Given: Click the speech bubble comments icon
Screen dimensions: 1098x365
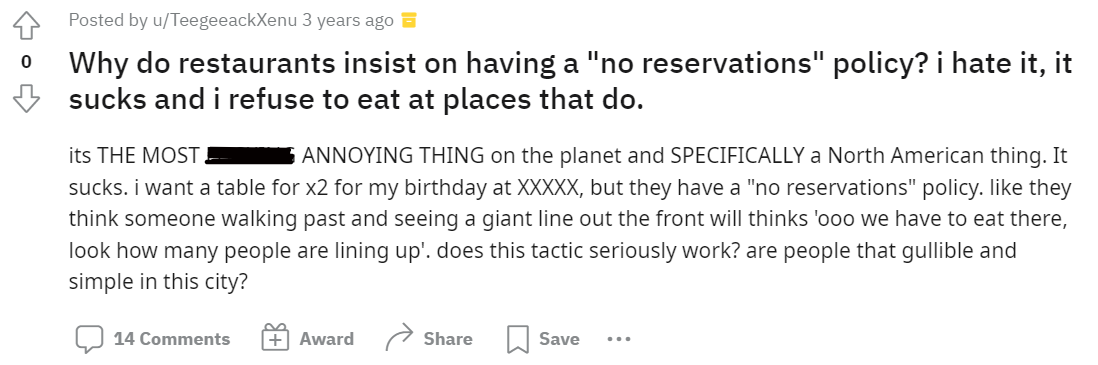Looking at the screenshot, I should pyautogui.click(x=89, y=340).
